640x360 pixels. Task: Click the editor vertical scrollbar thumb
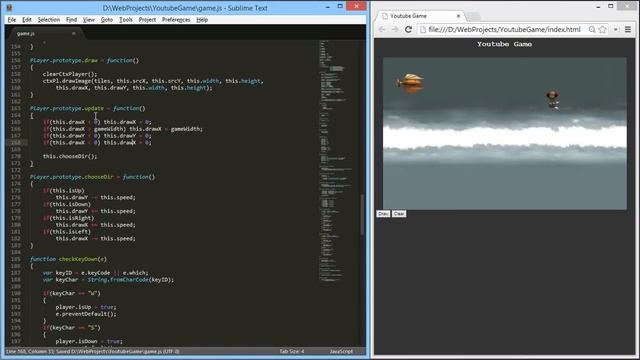click(x=362, y=214)
